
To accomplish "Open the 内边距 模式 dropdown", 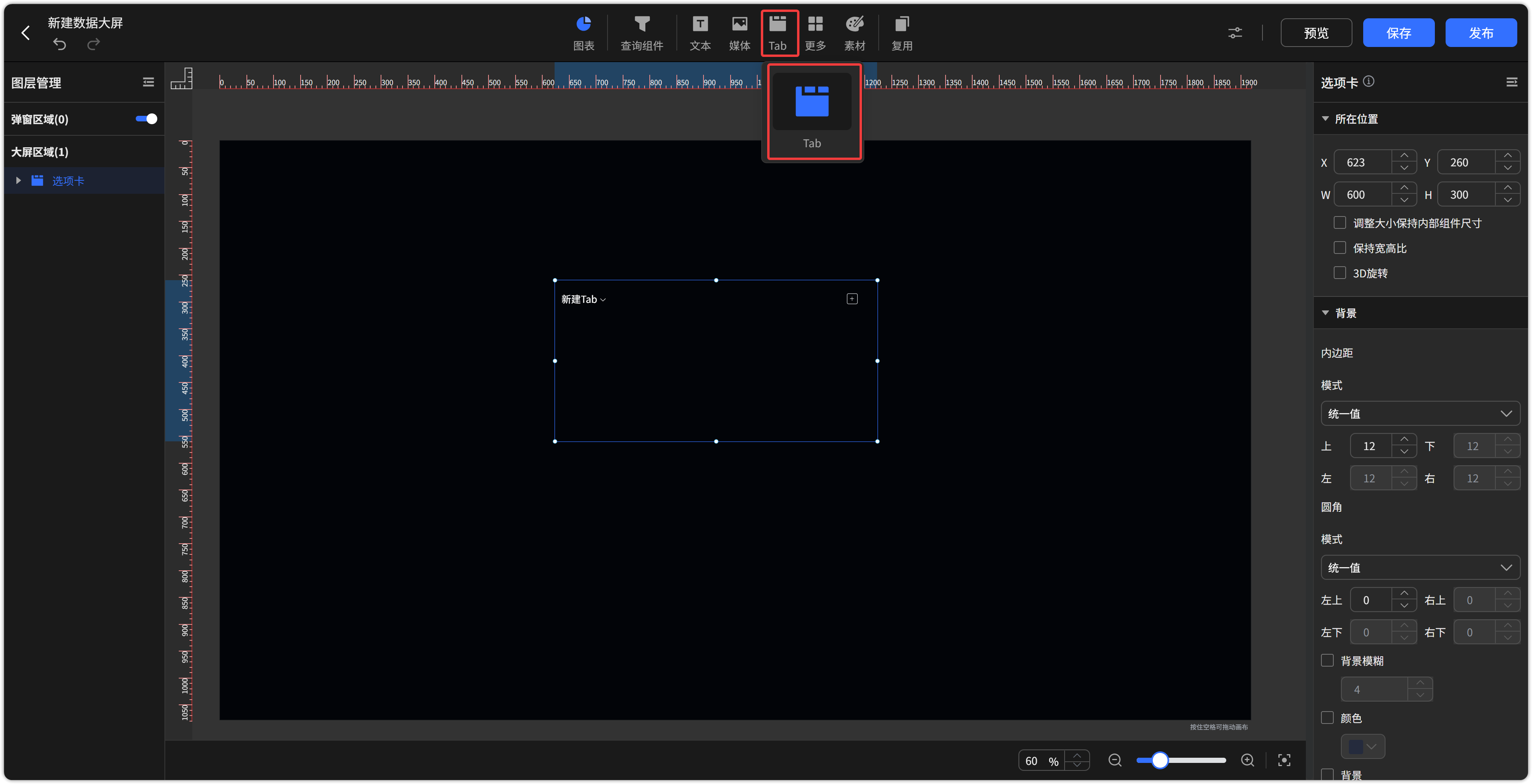I will [x=1420, y=414].
